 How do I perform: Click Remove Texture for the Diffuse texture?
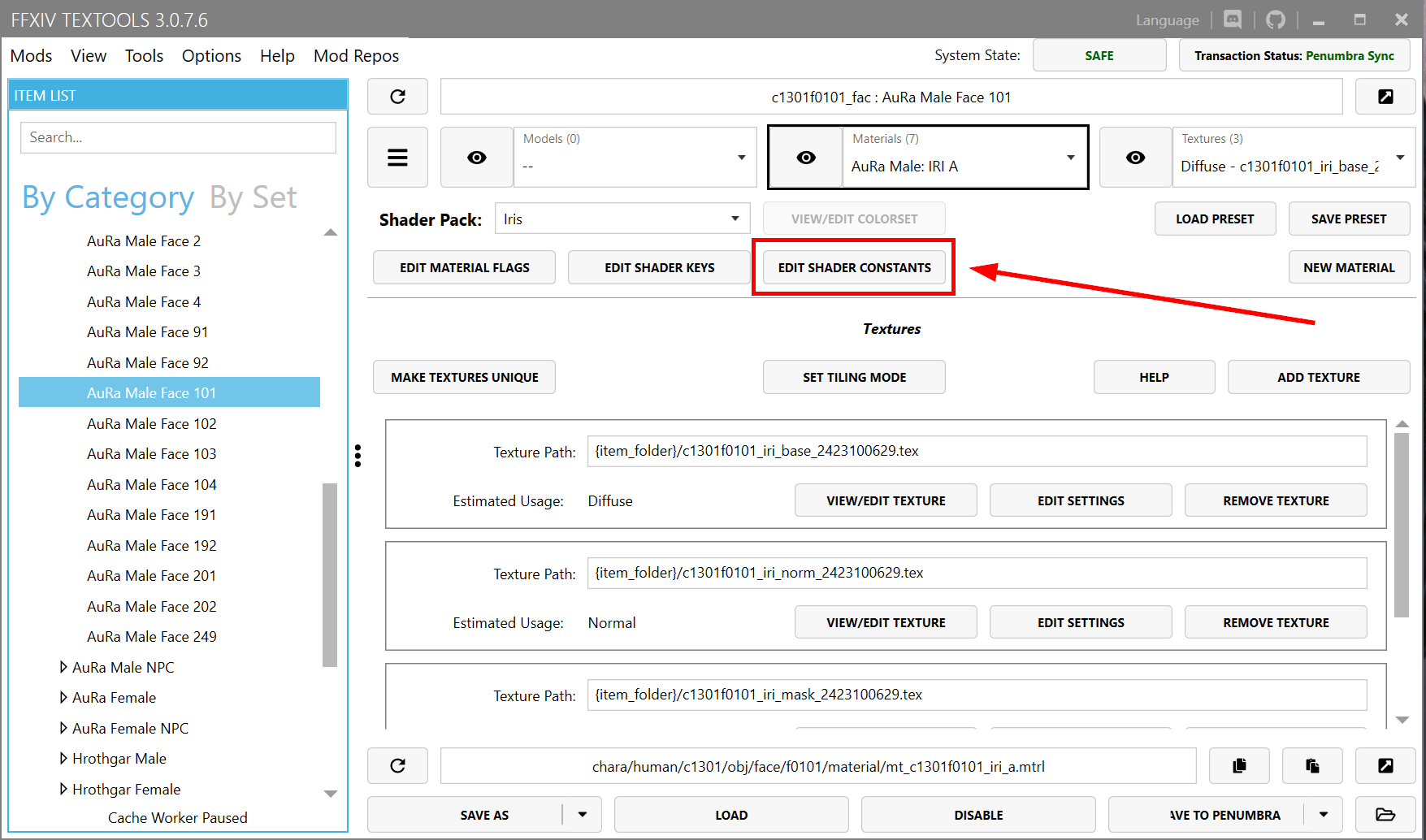(x=1276, y=500)
